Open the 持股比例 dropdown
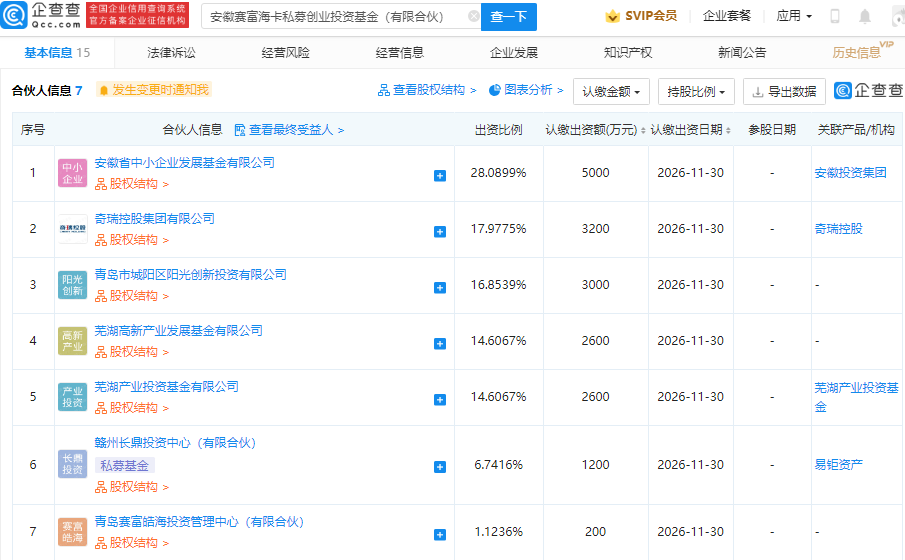Screen dimensions: 905x560 [x=696, y=91]
